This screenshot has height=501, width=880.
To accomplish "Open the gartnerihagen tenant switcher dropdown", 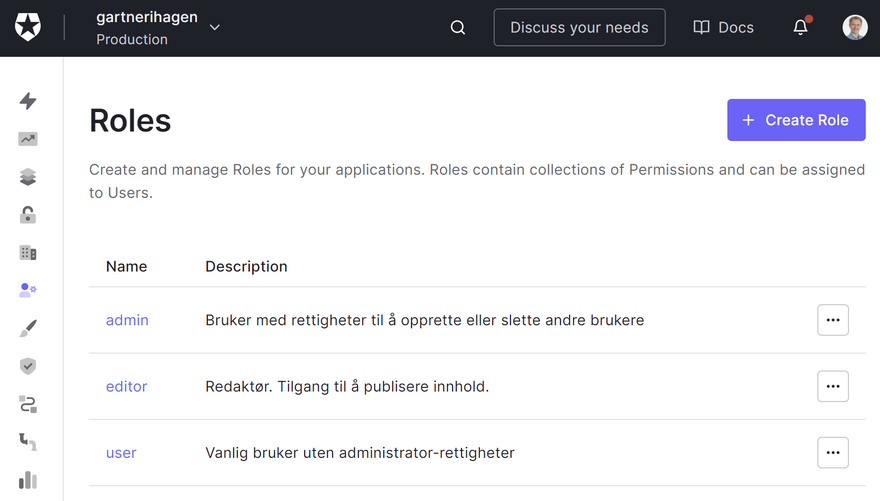I will pyautogui.click(x=158, y=28).
